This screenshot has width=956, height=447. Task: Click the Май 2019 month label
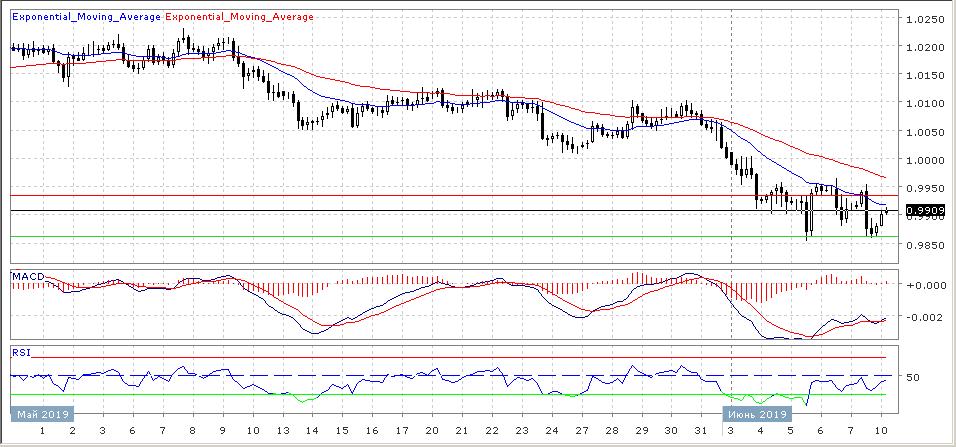point(37,412)
